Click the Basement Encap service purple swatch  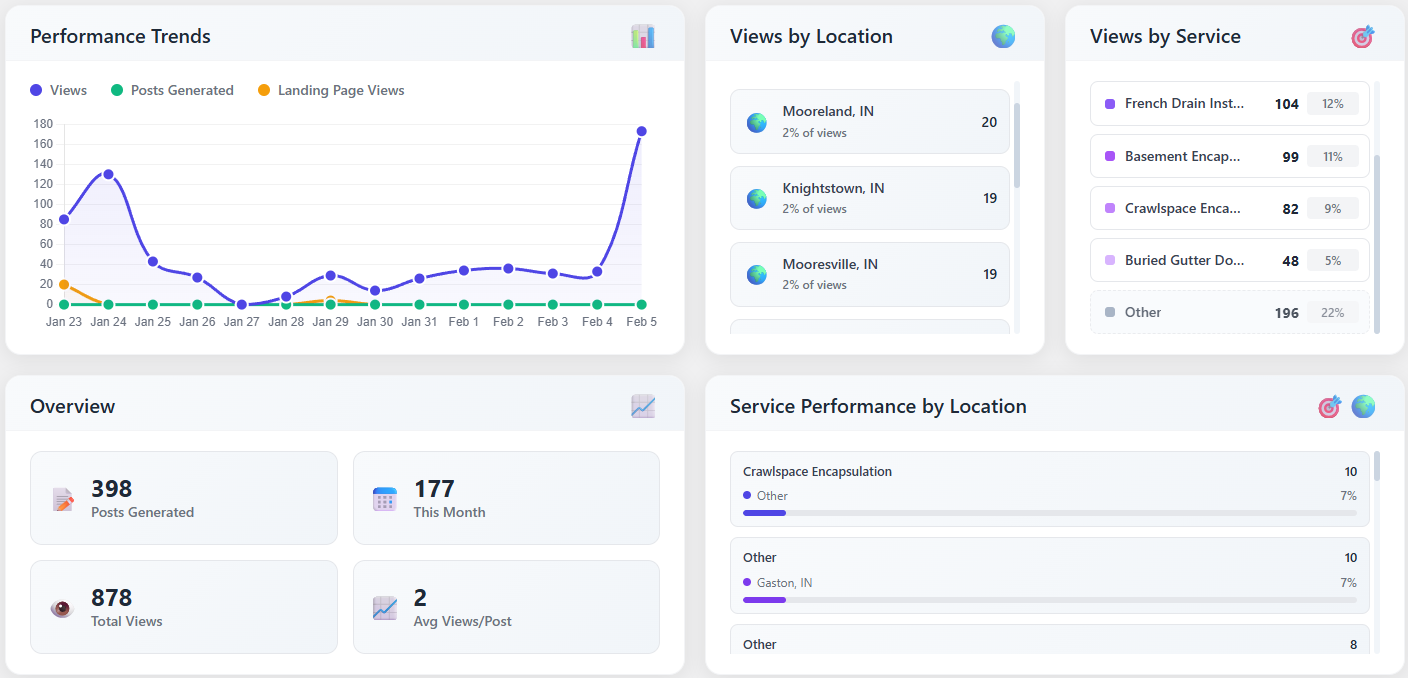pos(1110,157)
